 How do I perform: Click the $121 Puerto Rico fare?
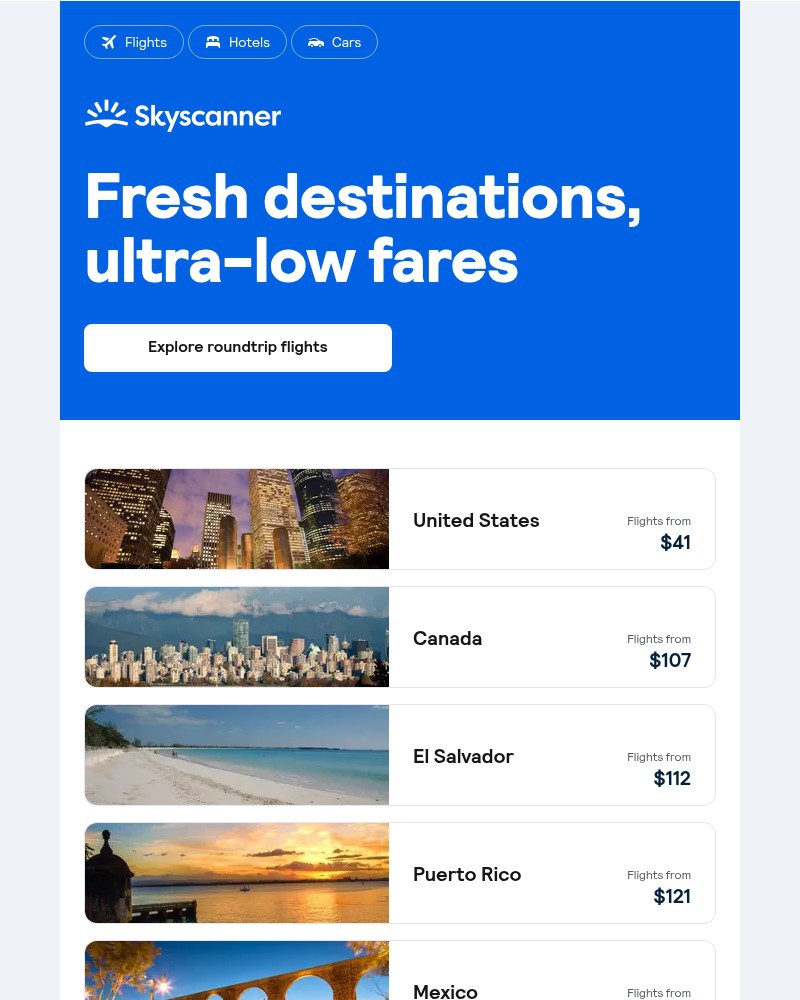[x=672, y=896]
